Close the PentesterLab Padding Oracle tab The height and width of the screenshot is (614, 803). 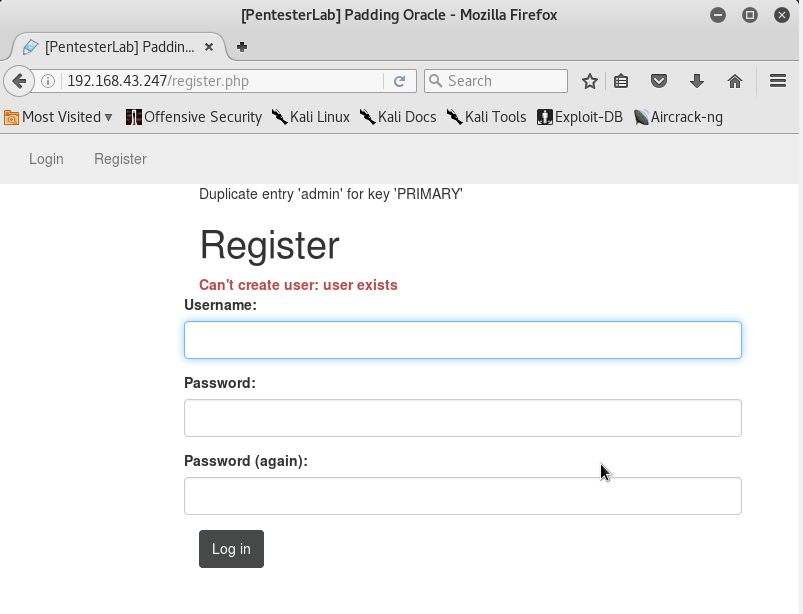(209, 47)
